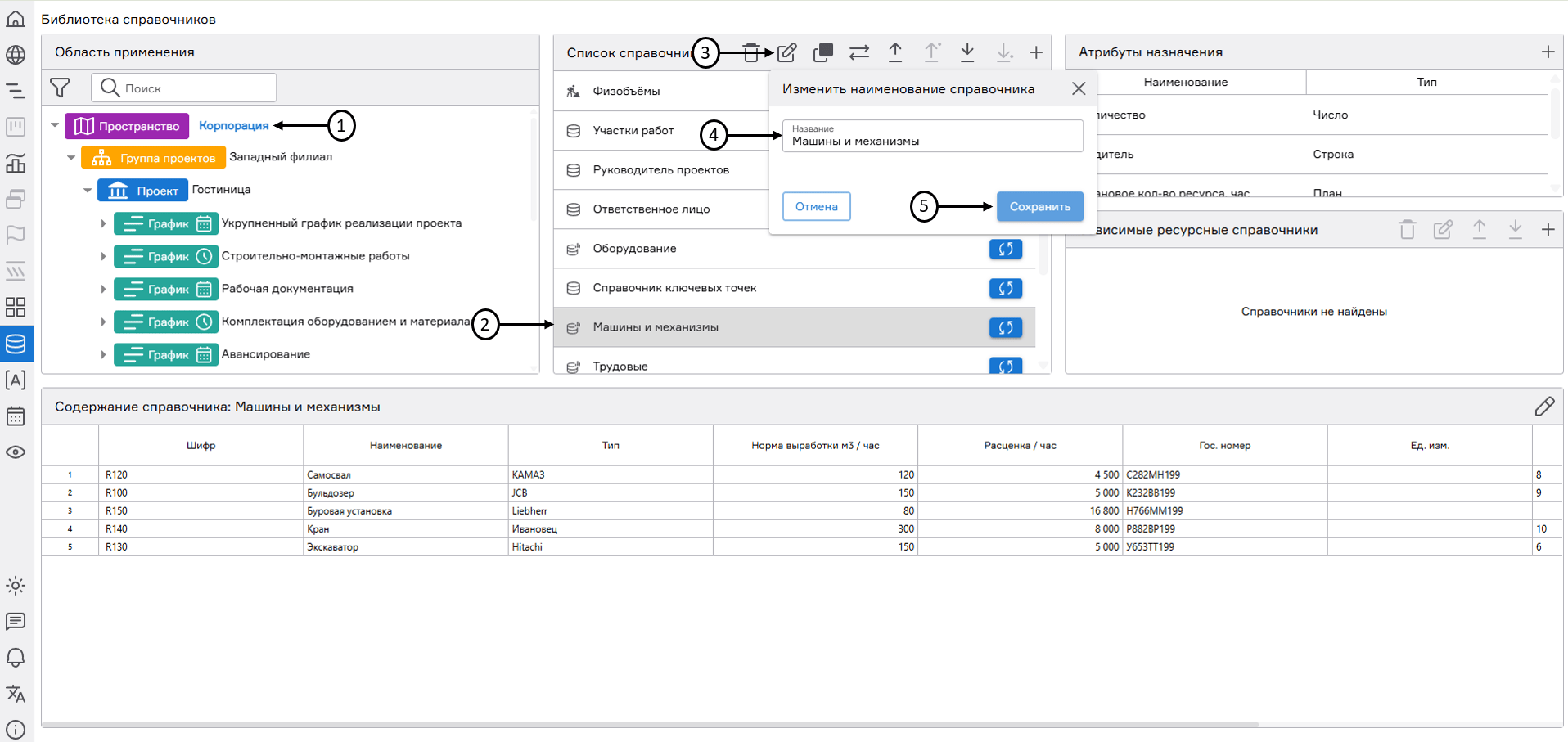The image size is (1568, 742).
Task: Click the edit reference name pencil icon
Action: tap(786, 53)
